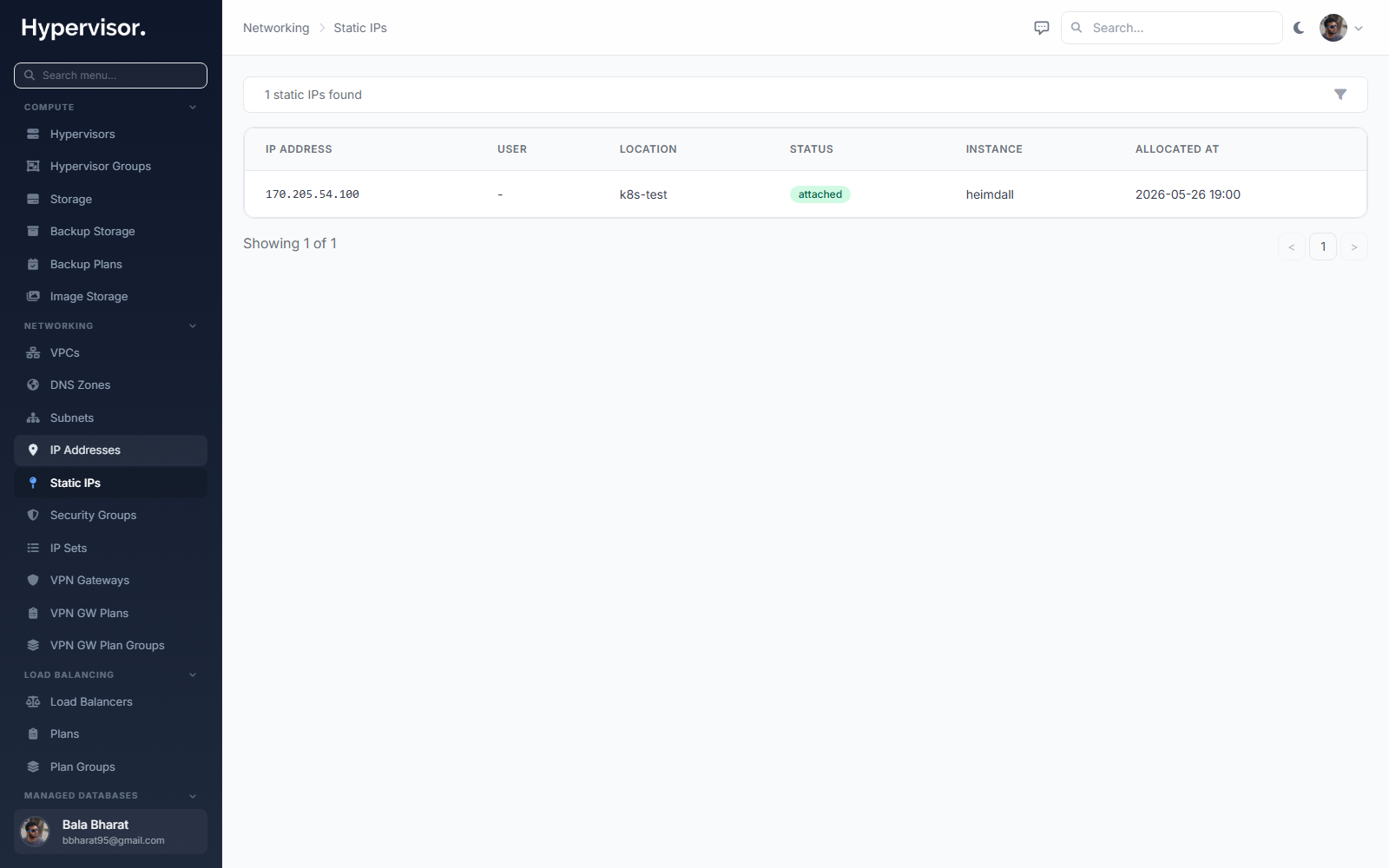The height and width of the screenshot is (868, 1389).
Task: Go to previous page of results
Action: (x=1292, y=247)
